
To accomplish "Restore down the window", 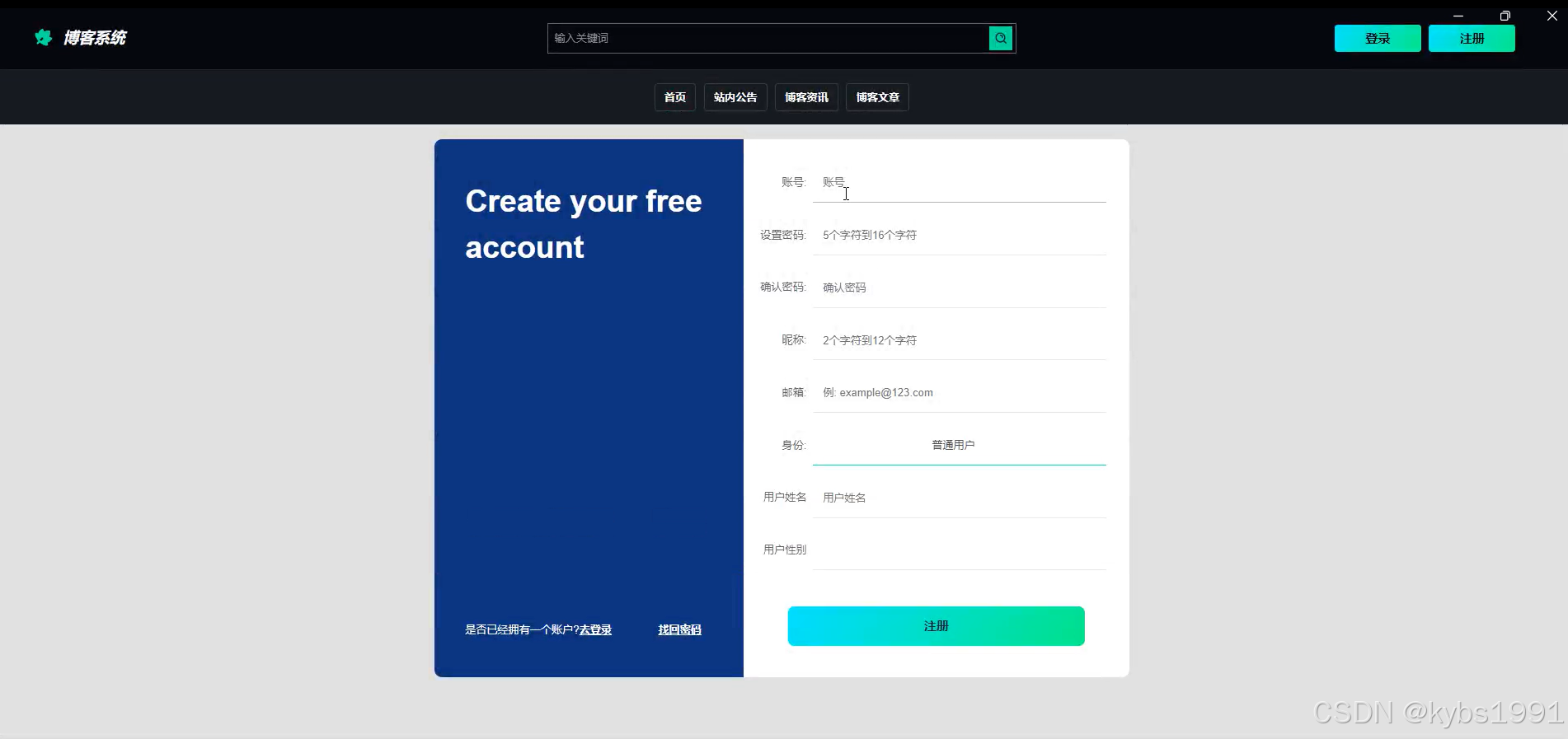I will coord(1505,16).
